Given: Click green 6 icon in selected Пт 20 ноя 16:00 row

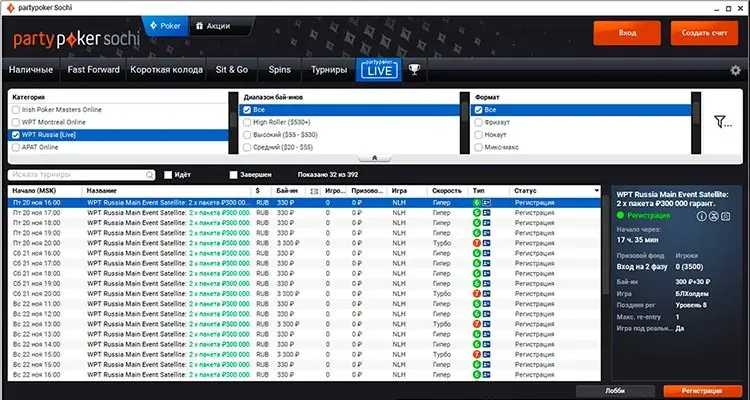Looking at the screenshot, I should click(476, 203).
